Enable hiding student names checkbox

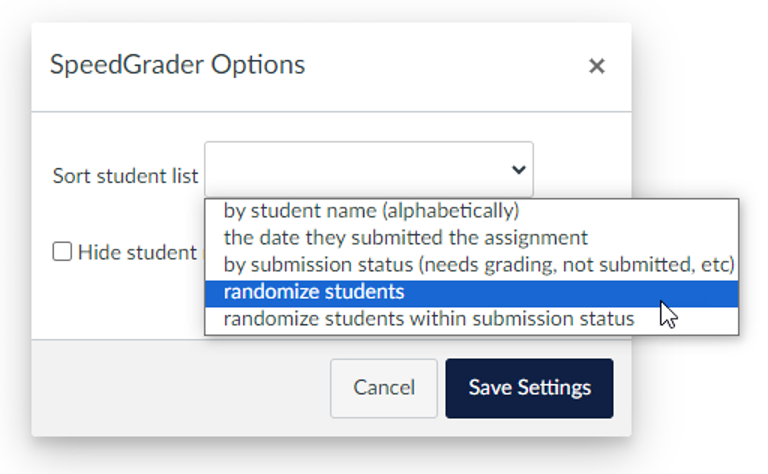point(62,252)
